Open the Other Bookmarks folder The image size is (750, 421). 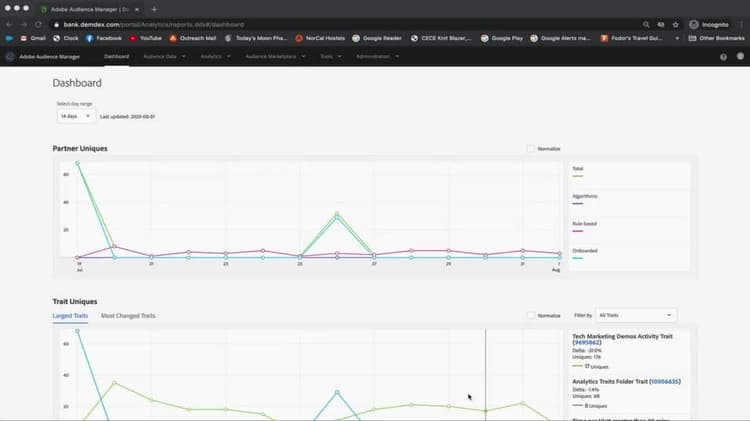coord(716,38)
